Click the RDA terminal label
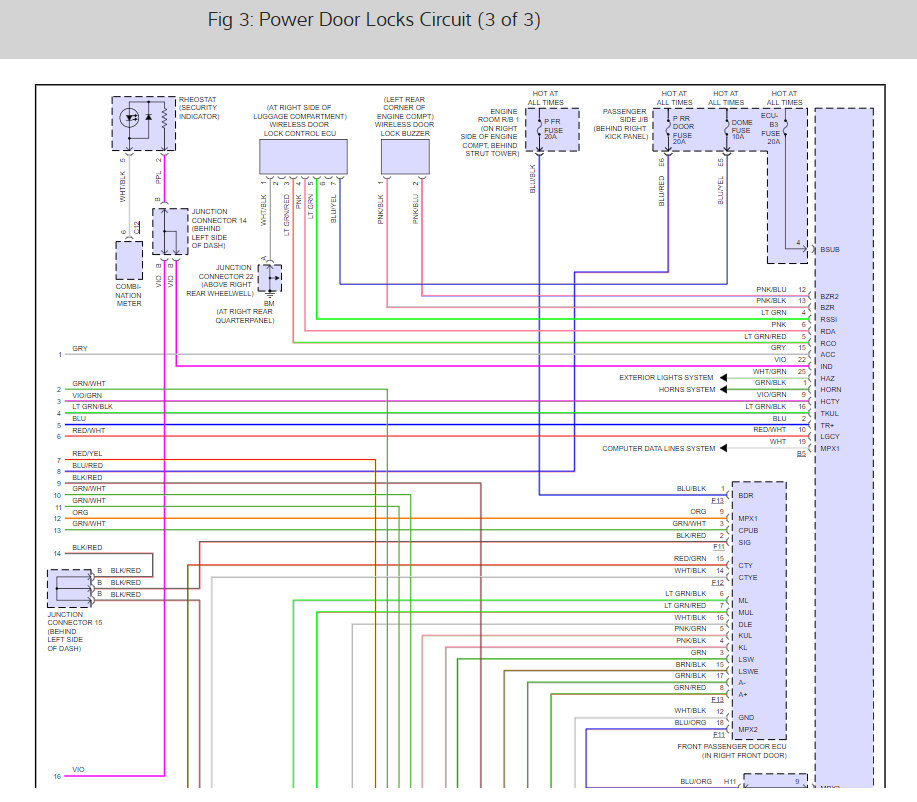 (x=828, y=332)
